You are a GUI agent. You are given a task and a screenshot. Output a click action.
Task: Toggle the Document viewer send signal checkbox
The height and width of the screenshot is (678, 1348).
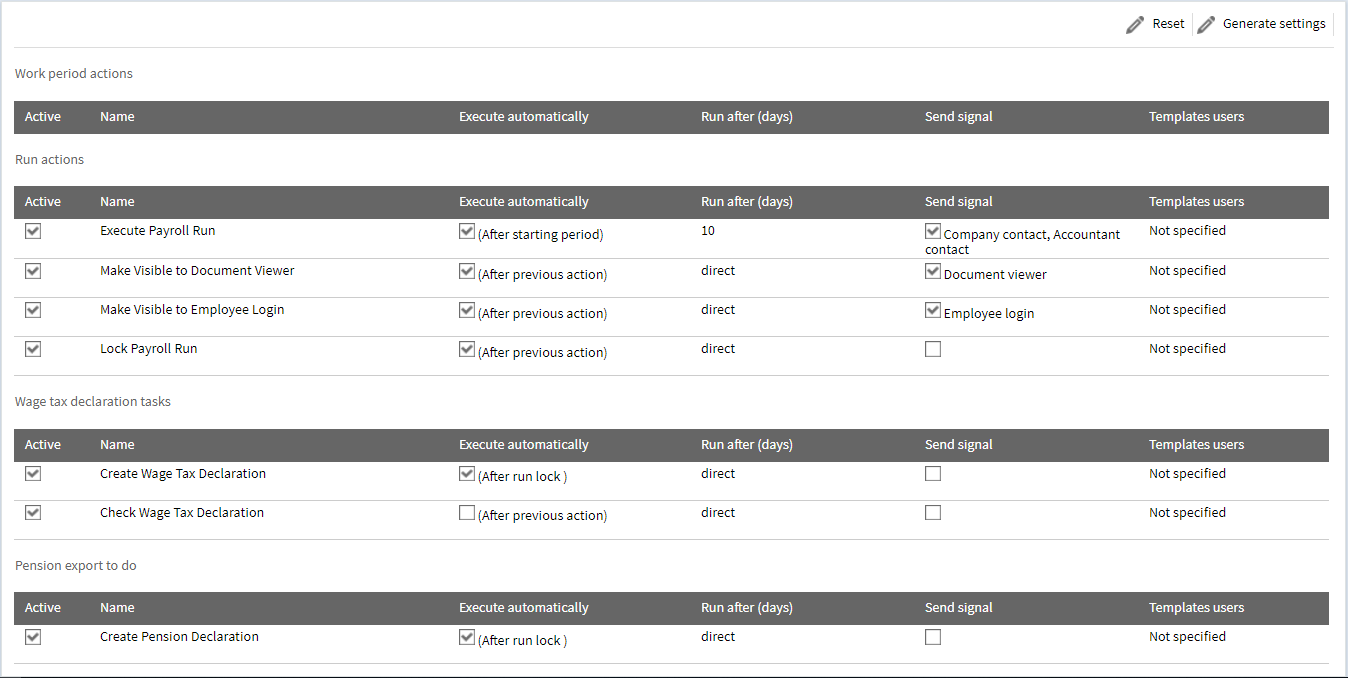(933, 271)
